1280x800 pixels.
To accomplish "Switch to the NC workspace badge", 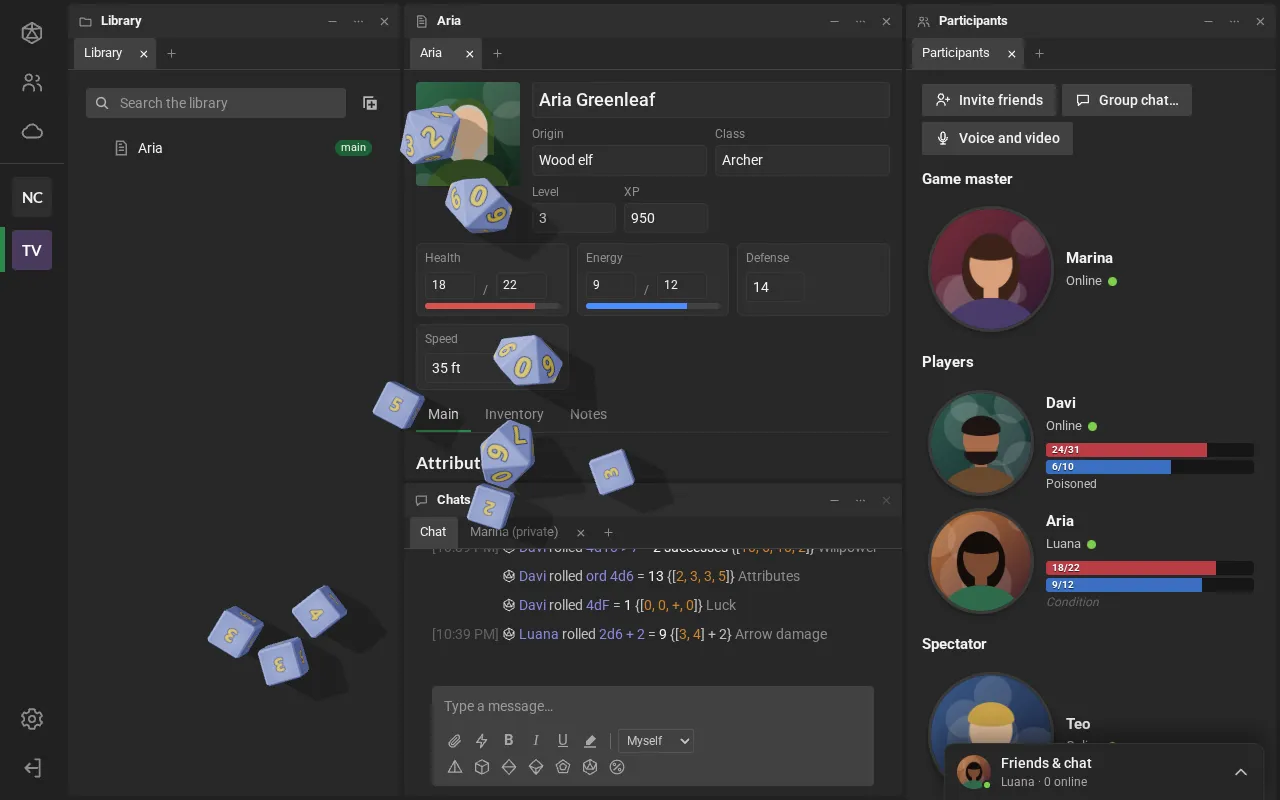I will click(32, 197).
